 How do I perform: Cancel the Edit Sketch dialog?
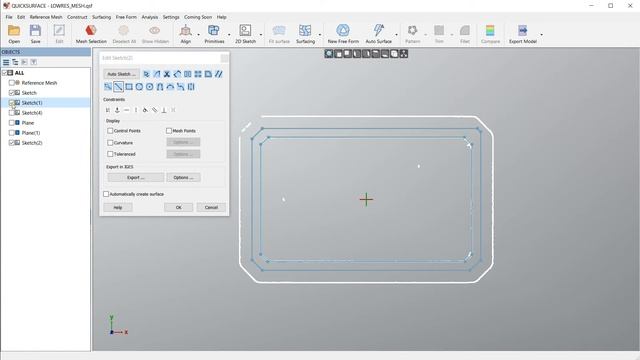point(211,207)
